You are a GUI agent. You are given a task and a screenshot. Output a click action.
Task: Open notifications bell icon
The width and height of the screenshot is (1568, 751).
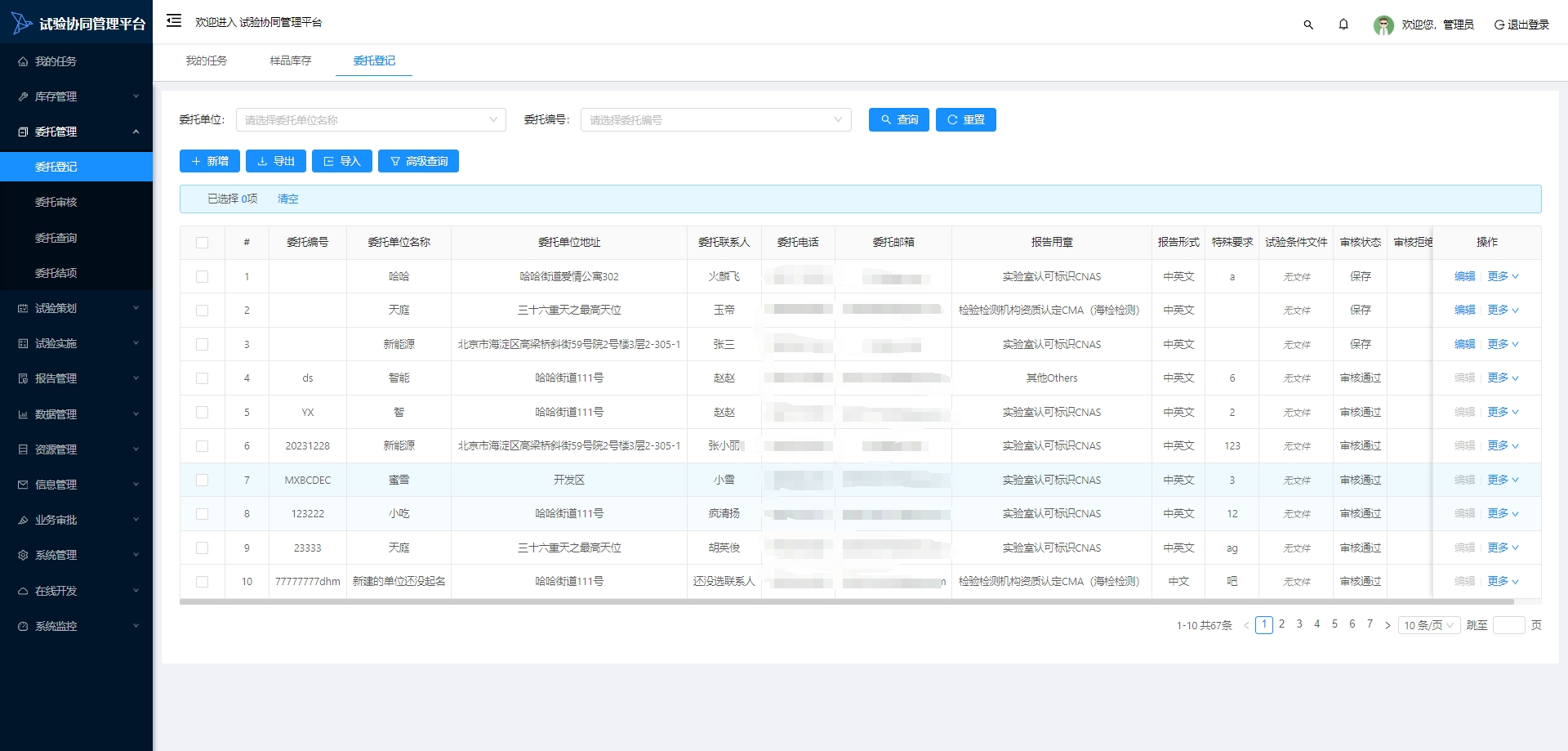pos(1343,25)
